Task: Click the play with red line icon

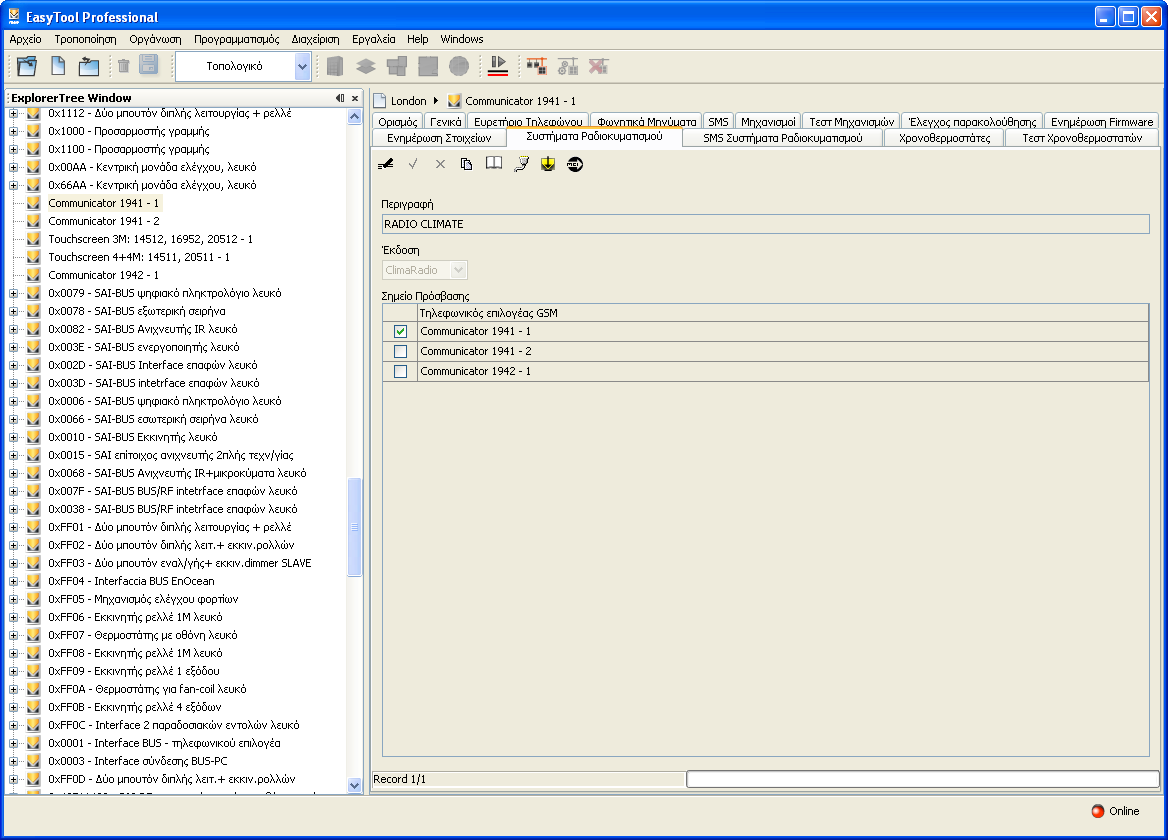Action: click(x=498, y=66)
